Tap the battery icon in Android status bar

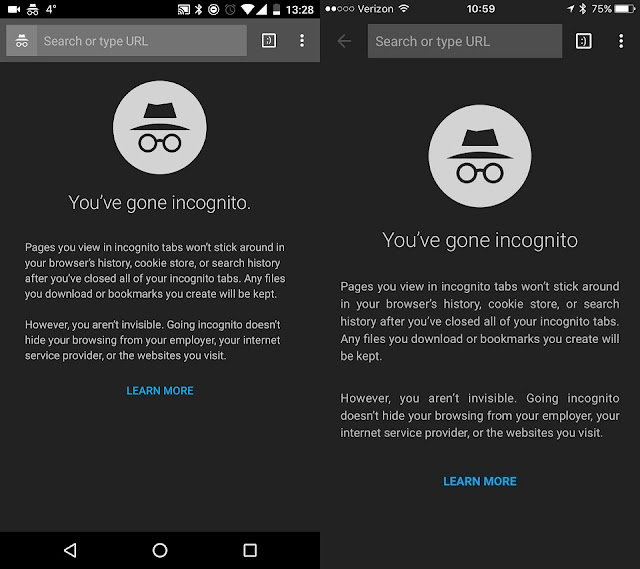point(276,9)
